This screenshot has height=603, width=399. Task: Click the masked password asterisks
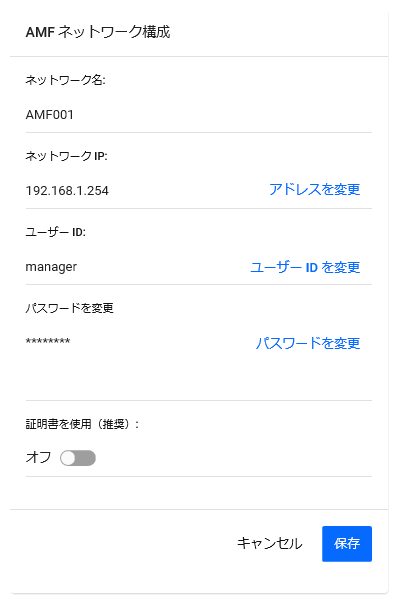[x=48, y=341]
